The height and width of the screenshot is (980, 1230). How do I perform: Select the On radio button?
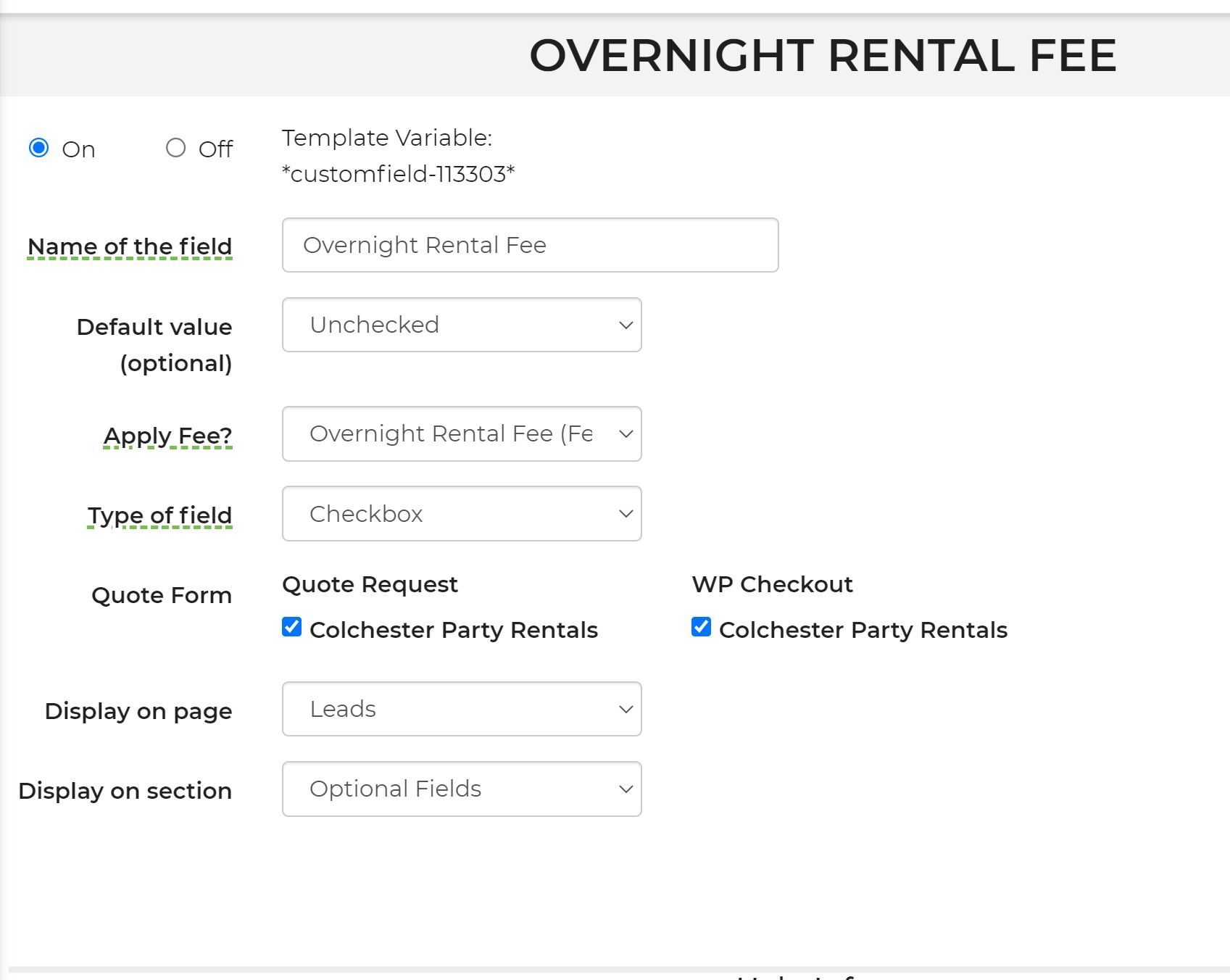click(x=39, y=148)
